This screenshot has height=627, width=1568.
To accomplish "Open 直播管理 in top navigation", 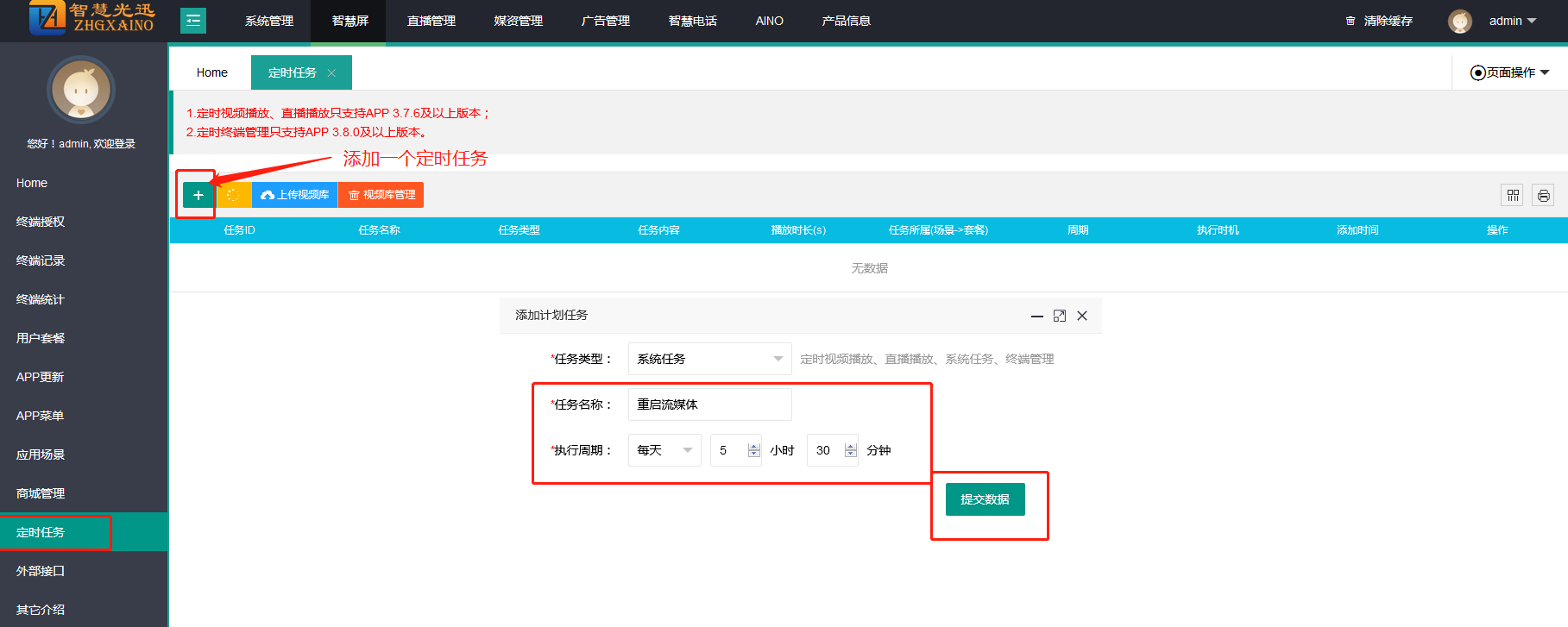I will click(x=431, y=21).
